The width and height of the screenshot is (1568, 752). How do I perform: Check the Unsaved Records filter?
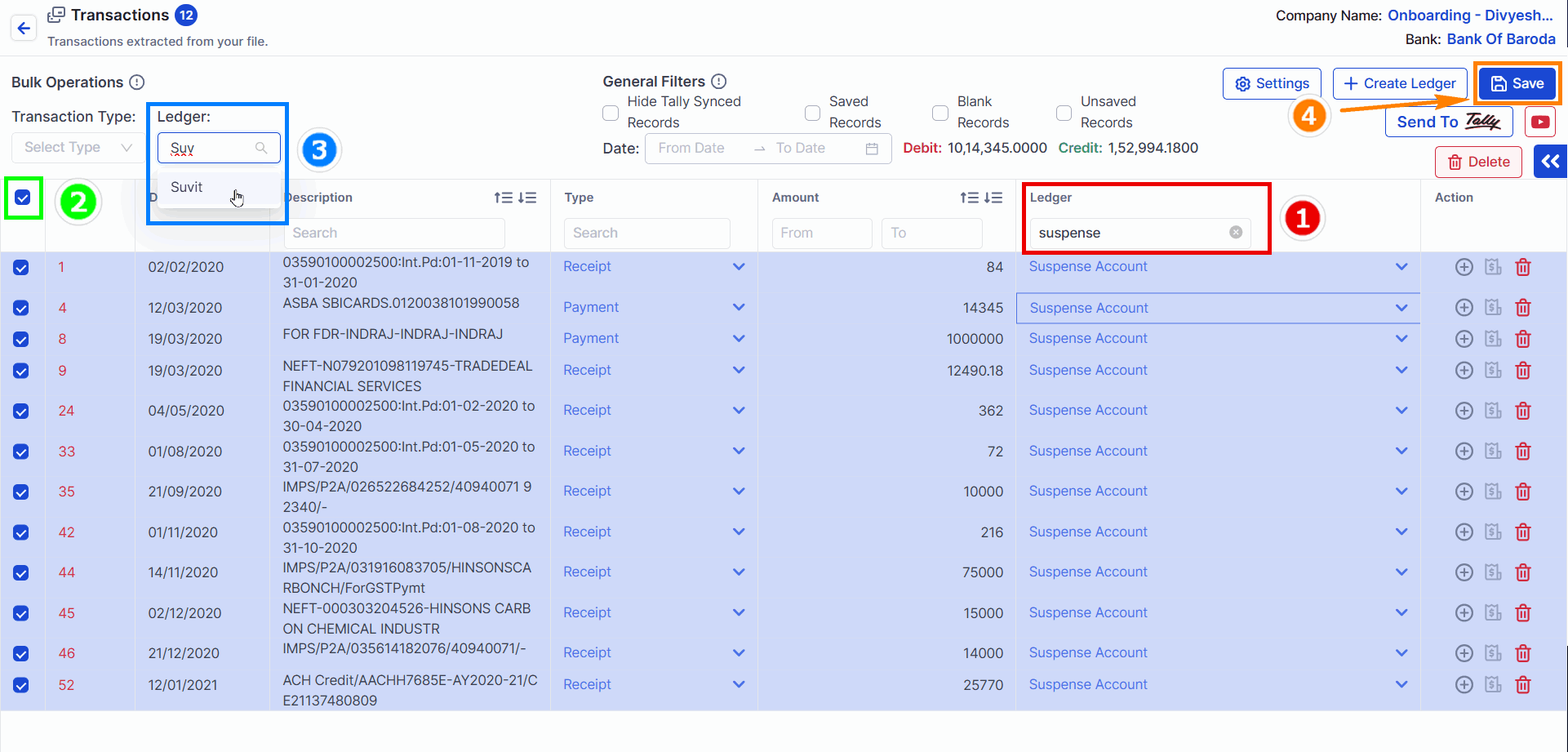pos(1064,113)
